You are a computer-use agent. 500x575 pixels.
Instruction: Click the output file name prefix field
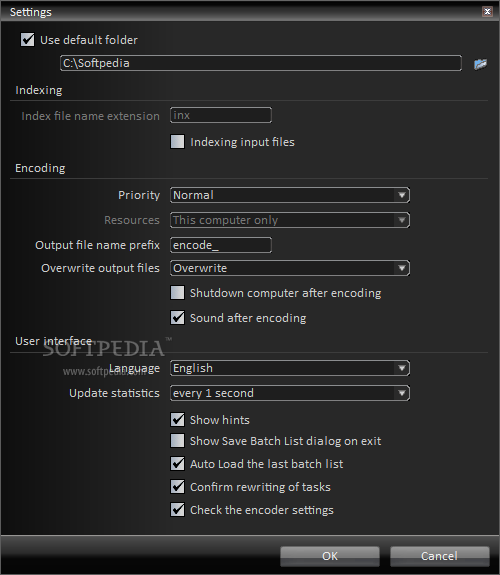pyautogui.click(x=221, y=245)
